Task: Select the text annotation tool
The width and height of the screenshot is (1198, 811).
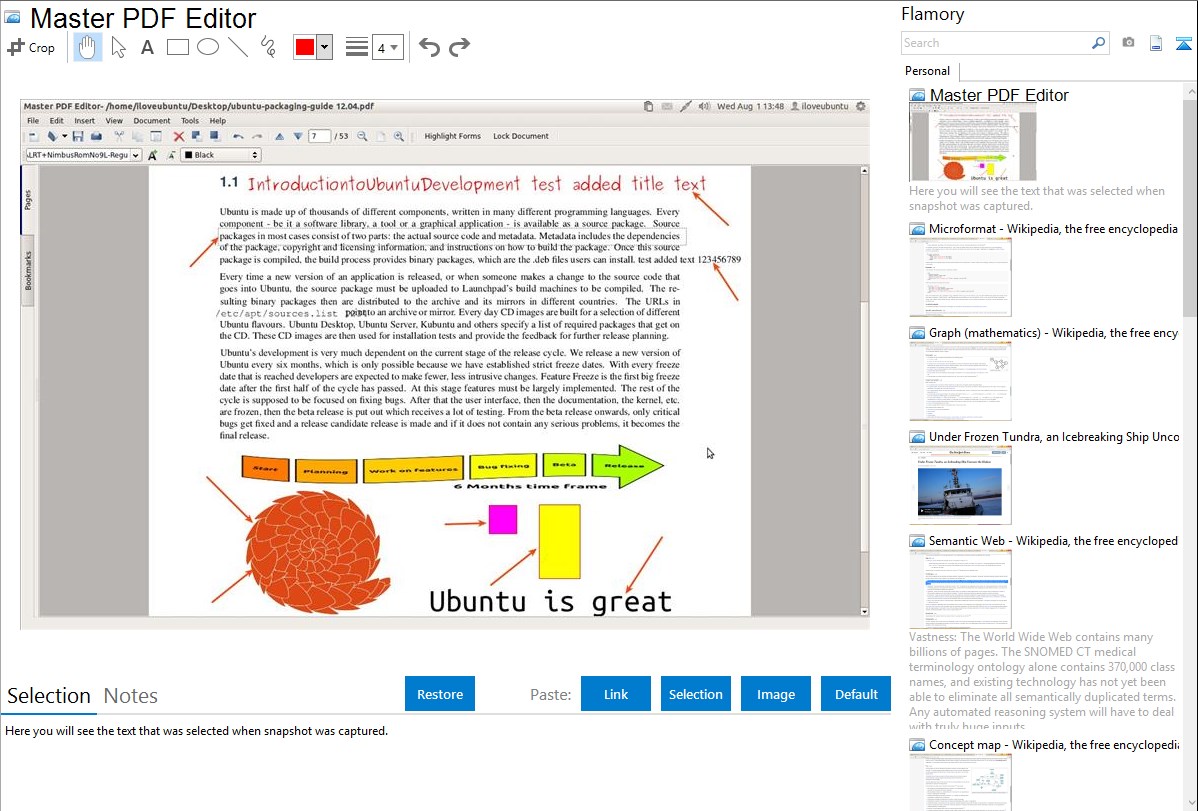Action: (147, 47)
